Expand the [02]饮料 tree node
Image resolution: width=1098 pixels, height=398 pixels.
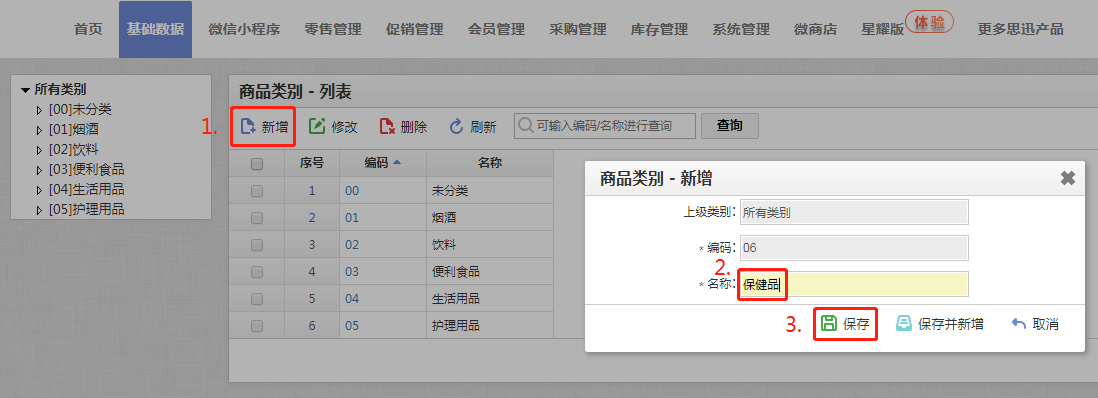[39, 149]
